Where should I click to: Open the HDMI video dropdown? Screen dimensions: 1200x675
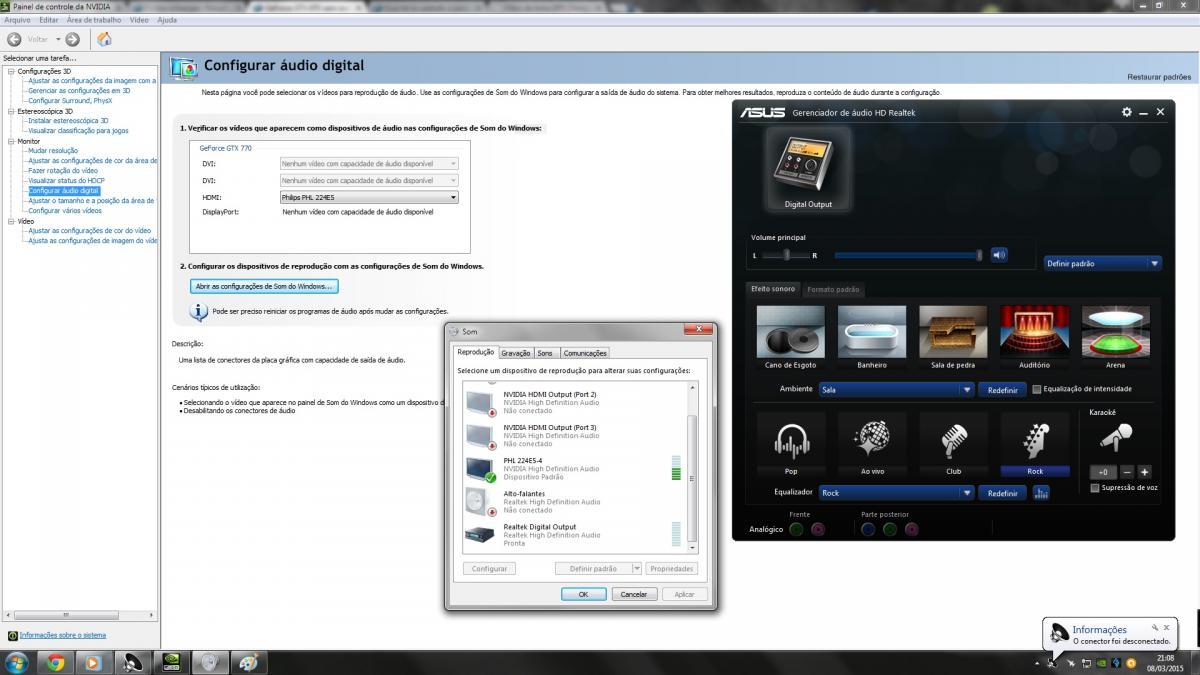tap(369, 198)
